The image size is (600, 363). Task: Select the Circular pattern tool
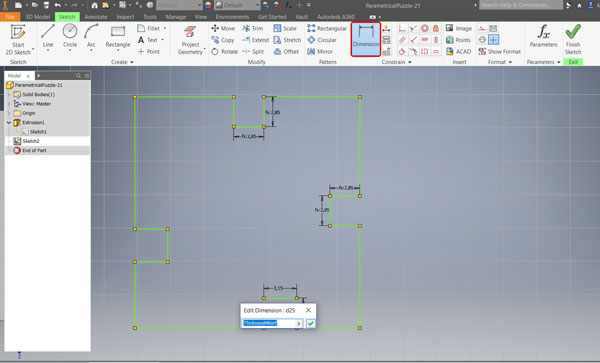pyautogui.click(x=322, y=40)
